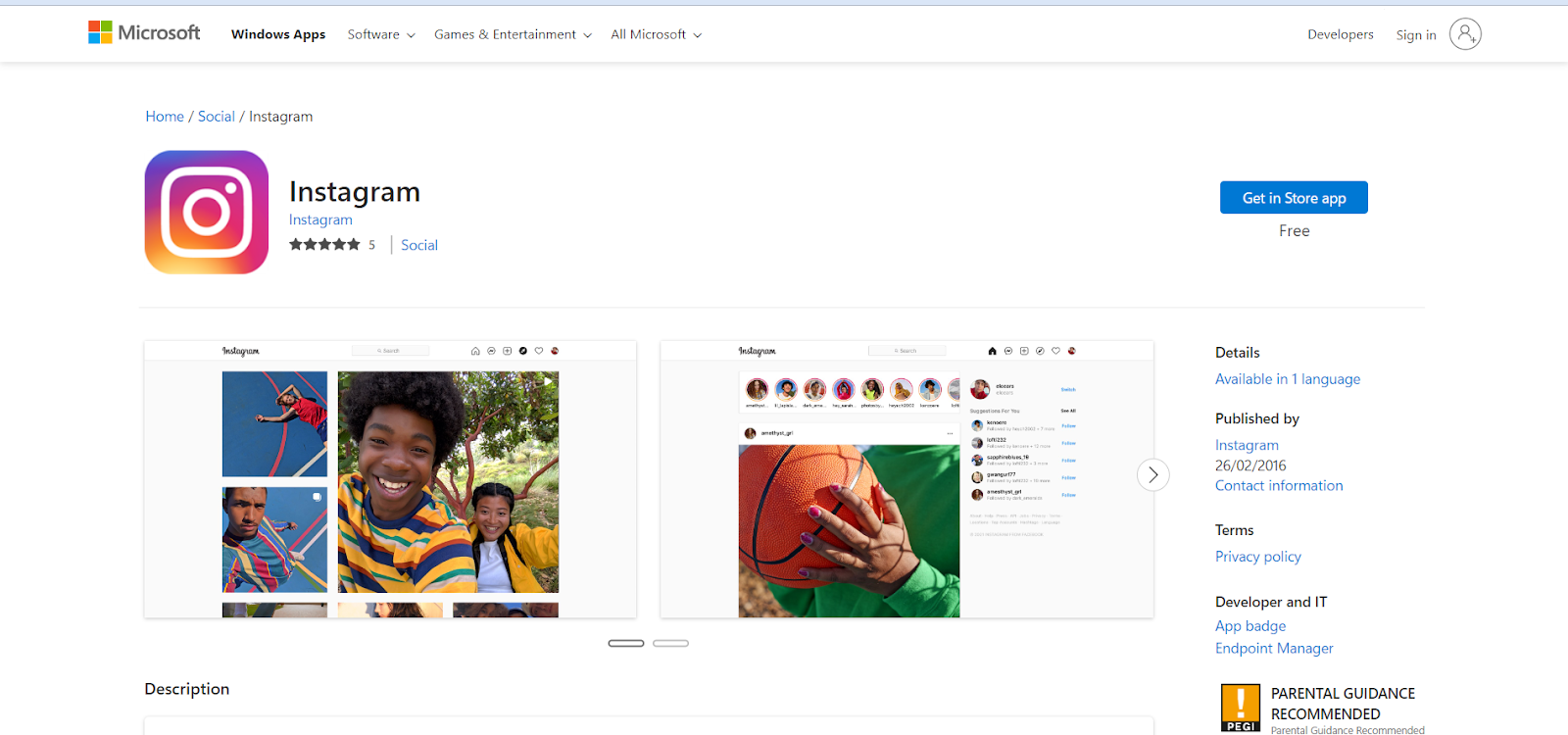Open App badge link
The width and height of the screenshot is (1568, 735).
[x=1250, y=626]
